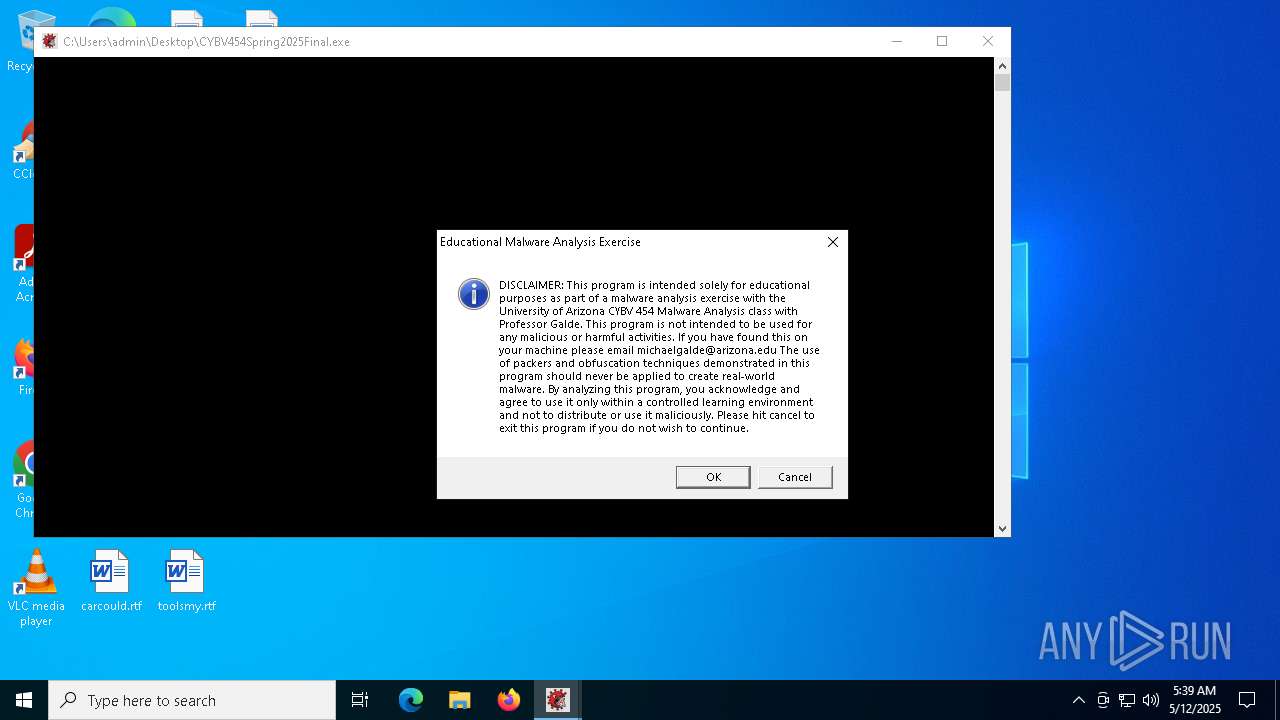
Task: Select the toolsmy.rtf desktop file
Action: (186, 581)
